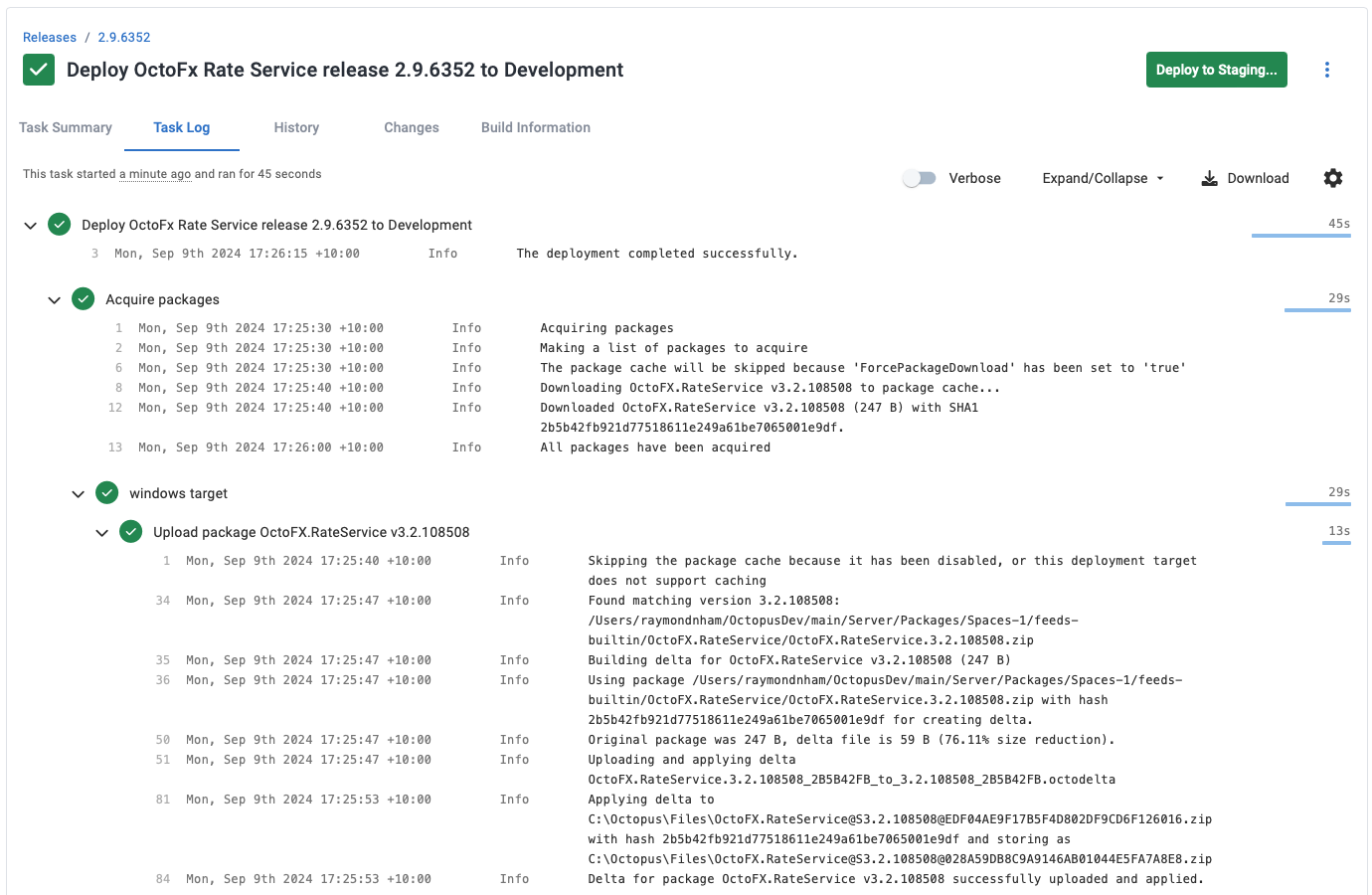The image size is (1372, 895).
Task: Click 'Making a list of packages to acquire'
Action: pos(674,348)
